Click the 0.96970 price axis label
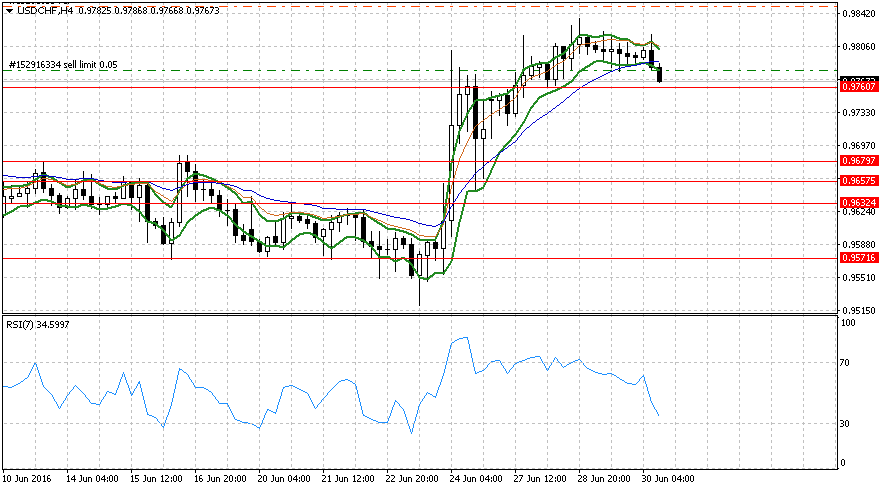880x490 pixels. pyautogui.click(x=859, y=146)
